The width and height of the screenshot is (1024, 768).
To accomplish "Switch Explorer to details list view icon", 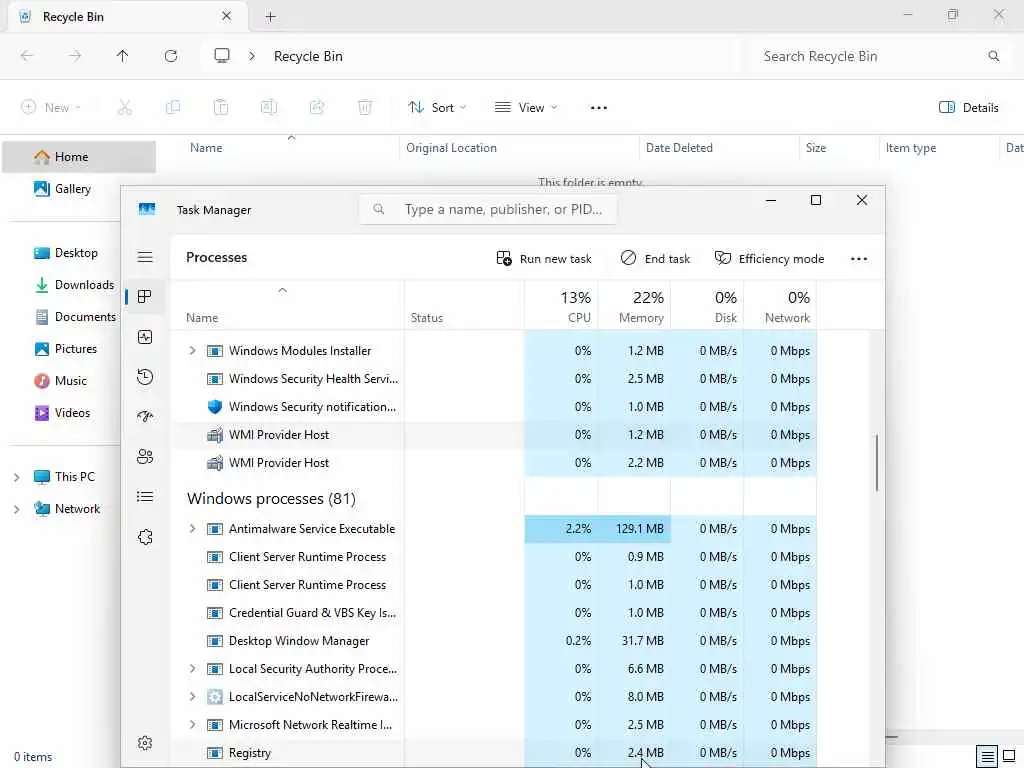I will tap(987, 756).
